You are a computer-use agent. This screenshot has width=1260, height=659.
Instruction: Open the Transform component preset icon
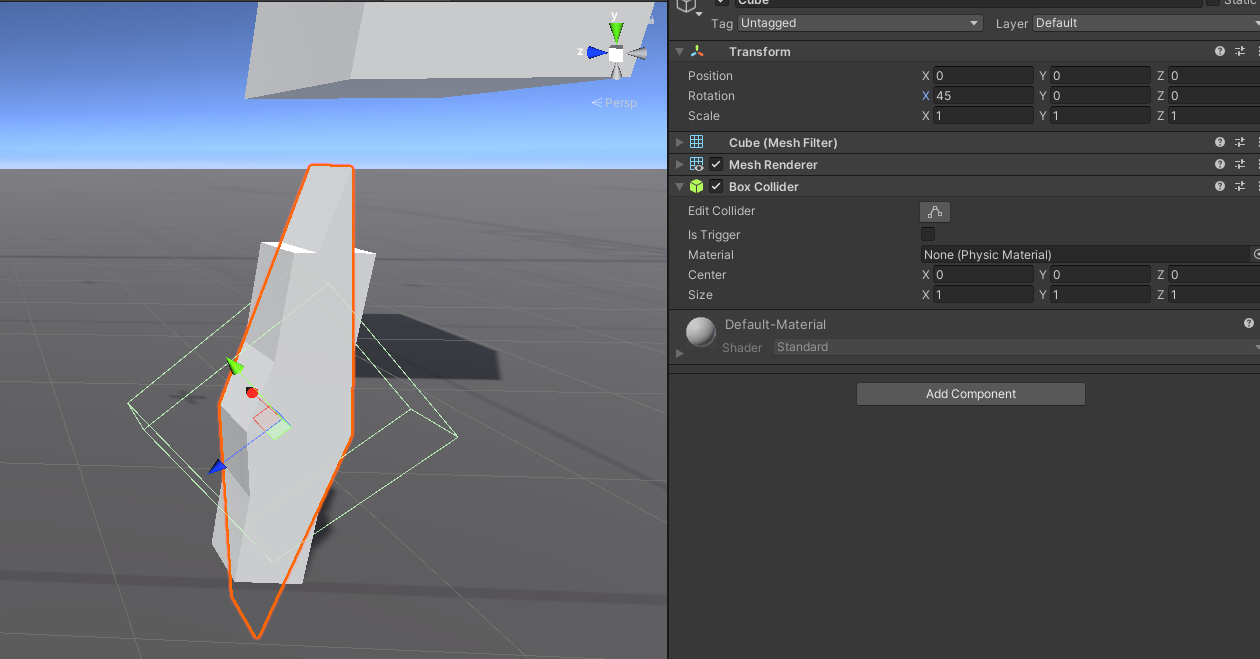[1240, 50]
